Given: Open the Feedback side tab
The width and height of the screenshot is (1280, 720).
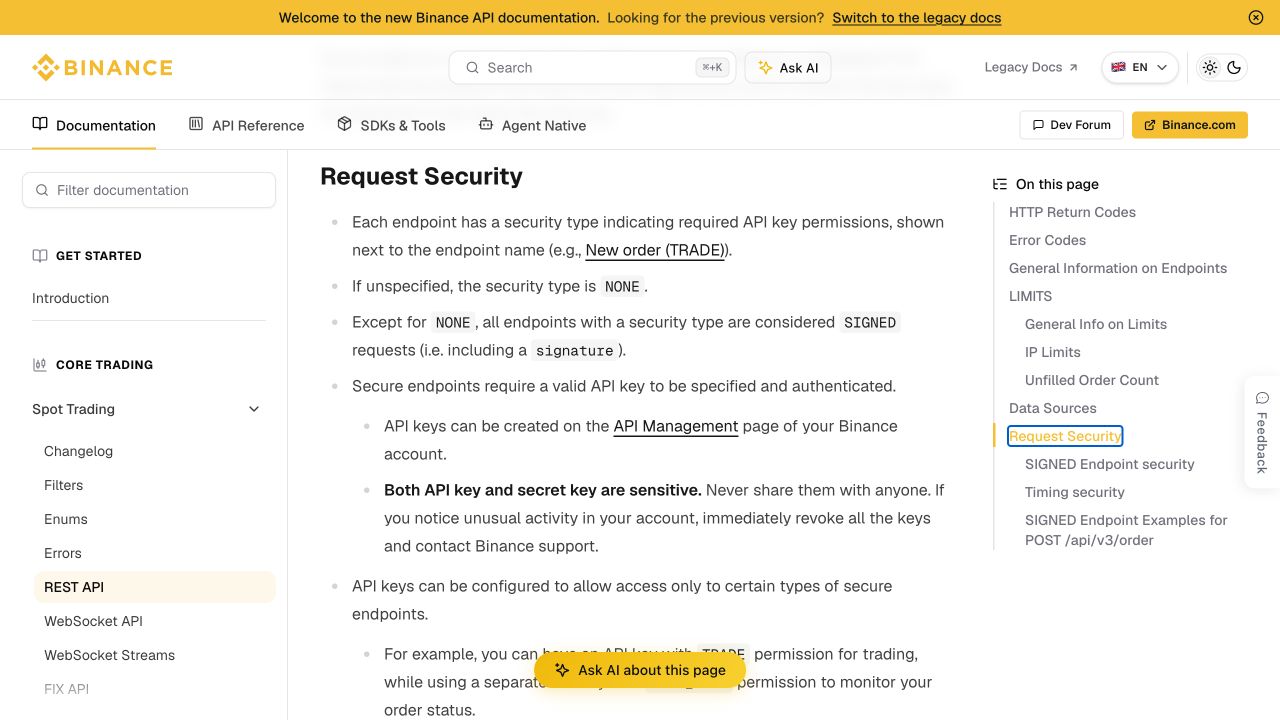Looking at the screenshot, I should pos(1261,432).
